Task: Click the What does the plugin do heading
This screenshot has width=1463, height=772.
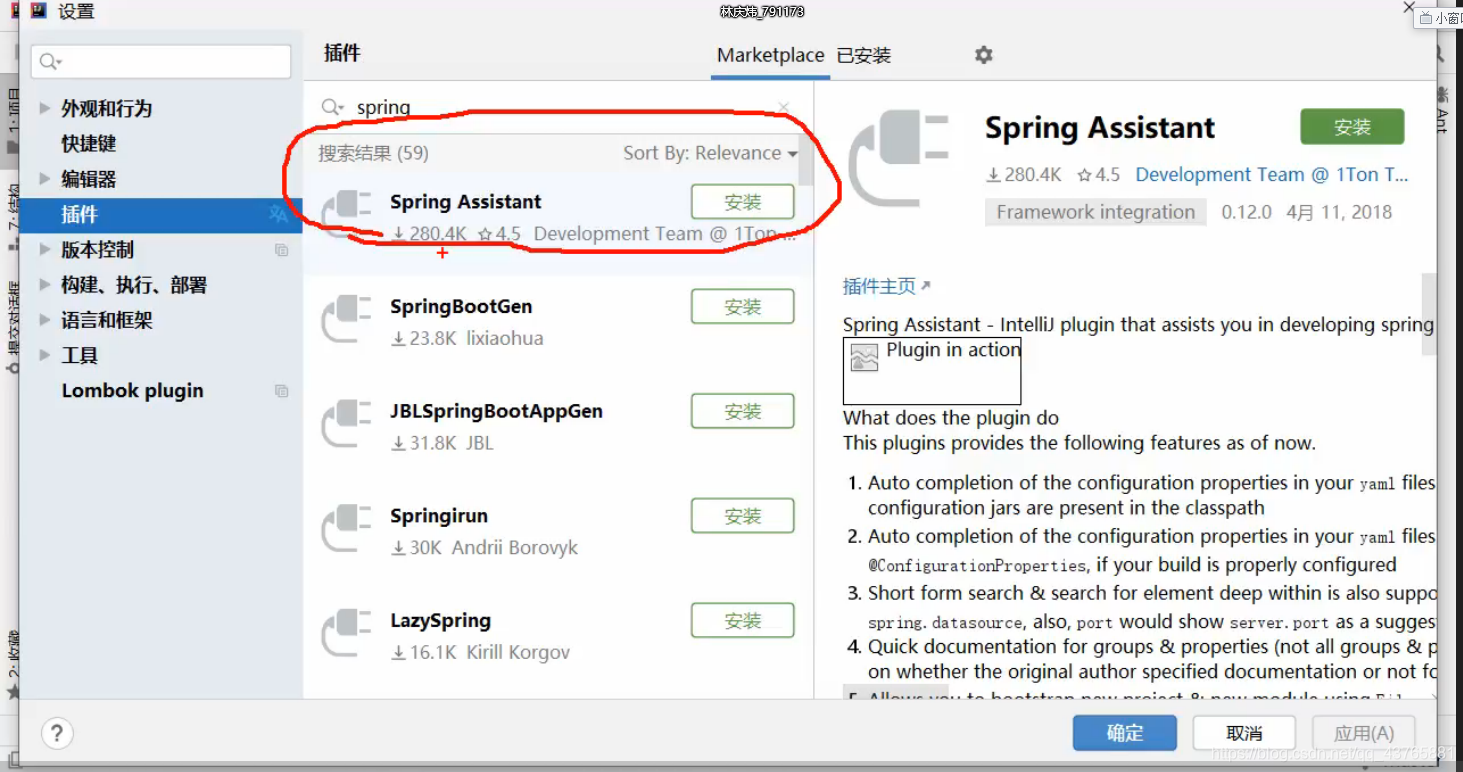Action: coord(950,418)
